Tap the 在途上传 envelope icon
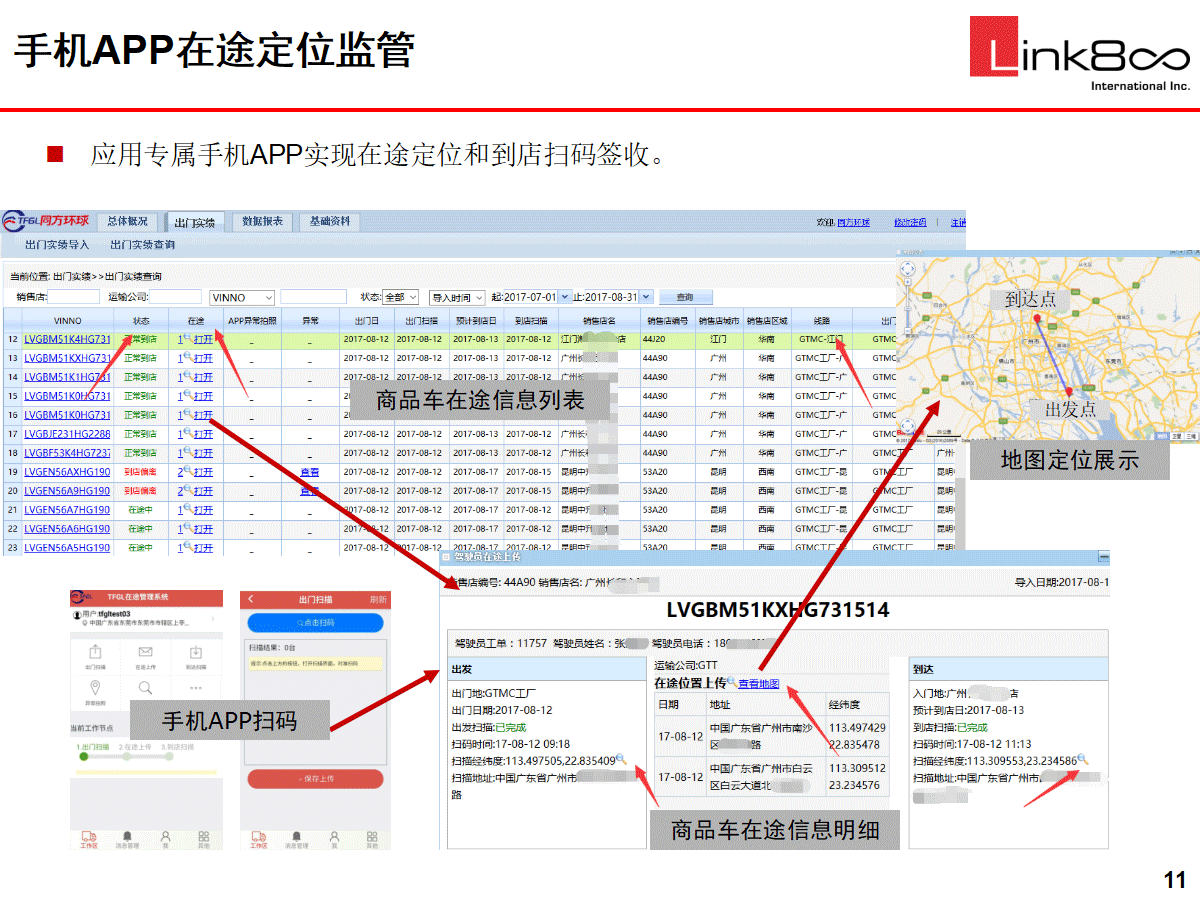Viewport: 1200px width, 900px height. (145, 653)
